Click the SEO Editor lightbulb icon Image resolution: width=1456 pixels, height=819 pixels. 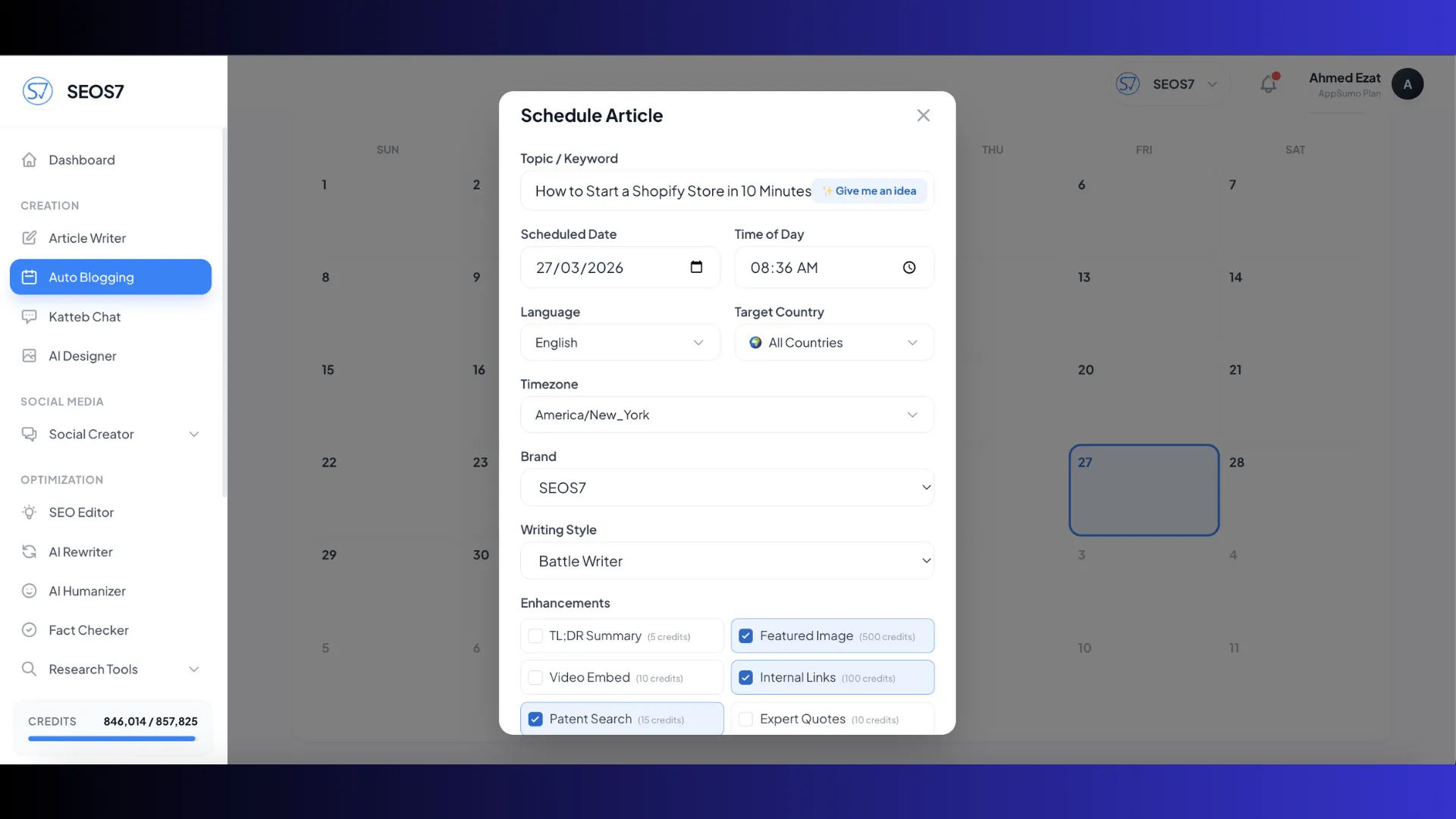pyautogui.click(x=30, y=513)
